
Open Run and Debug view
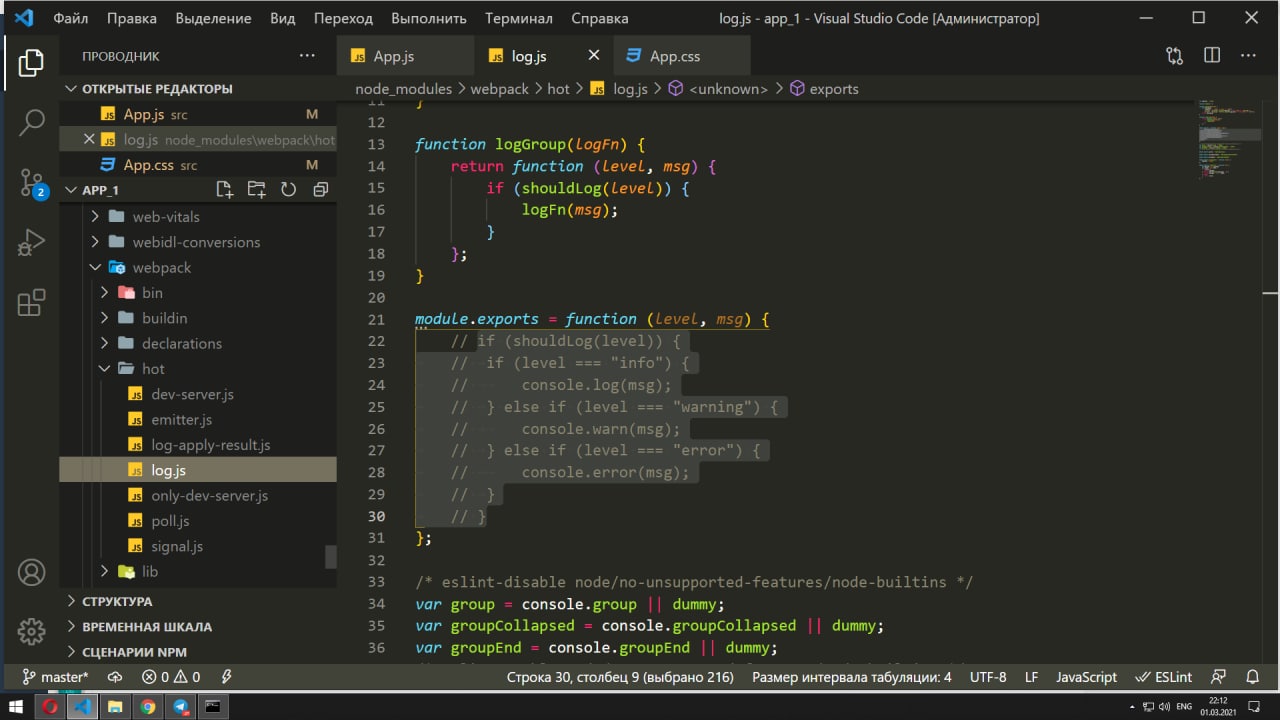(x=31, y=242)
